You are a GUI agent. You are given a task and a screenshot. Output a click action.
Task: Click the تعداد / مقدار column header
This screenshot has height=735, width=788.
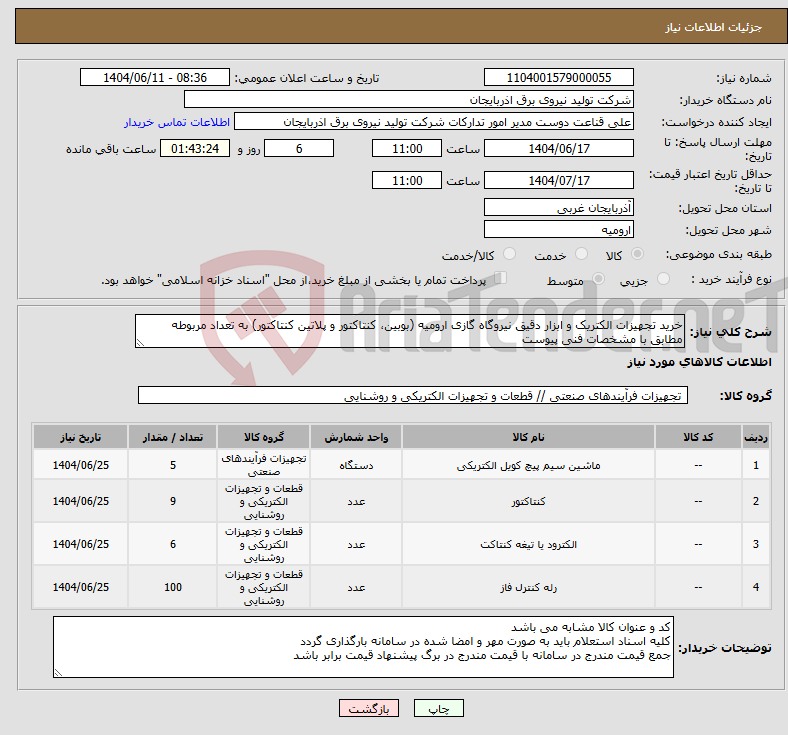click(172, 437)
